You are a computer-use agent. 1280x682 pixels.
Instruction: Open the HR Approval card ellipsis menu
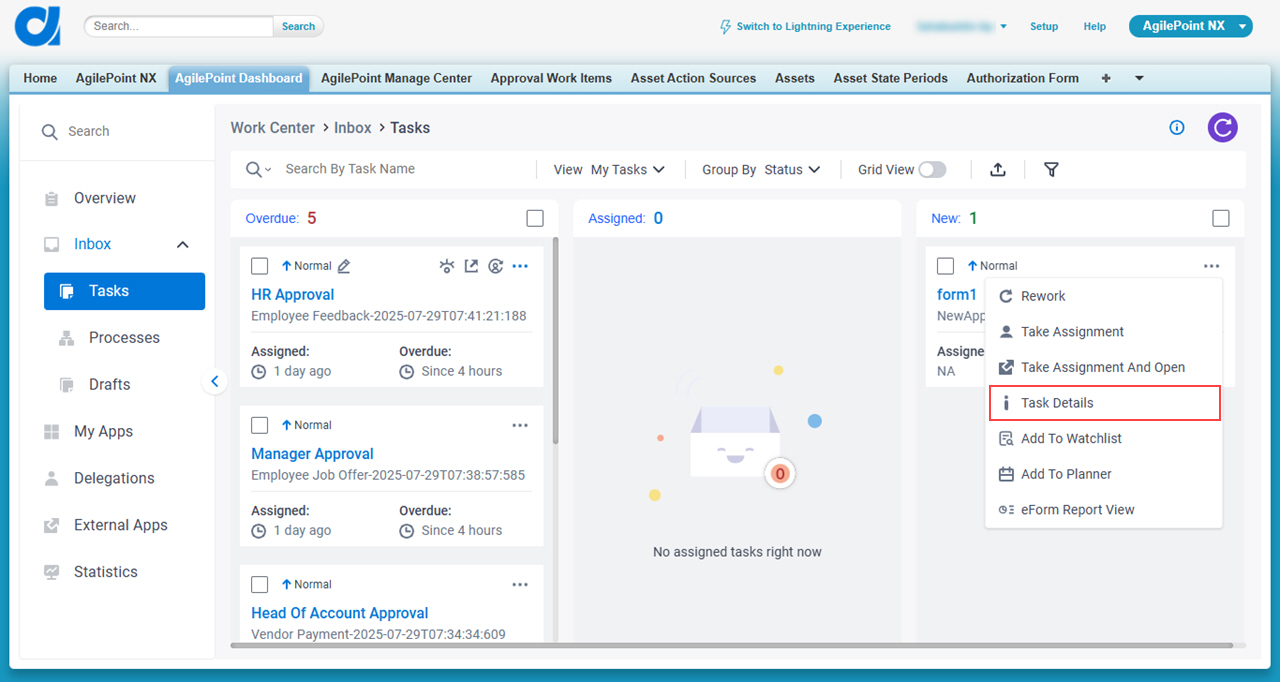click(520, 266)
